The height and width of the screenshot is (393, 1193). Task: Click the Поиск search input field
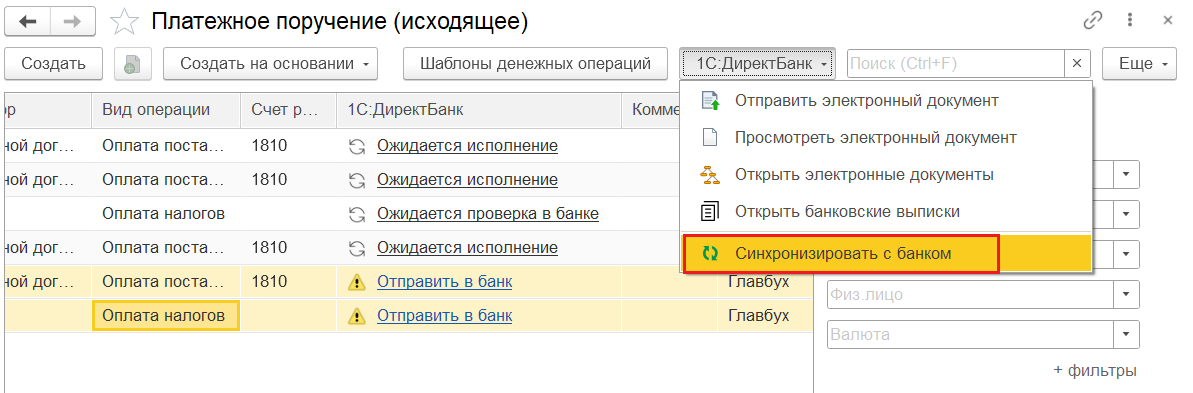coord(956,64)
